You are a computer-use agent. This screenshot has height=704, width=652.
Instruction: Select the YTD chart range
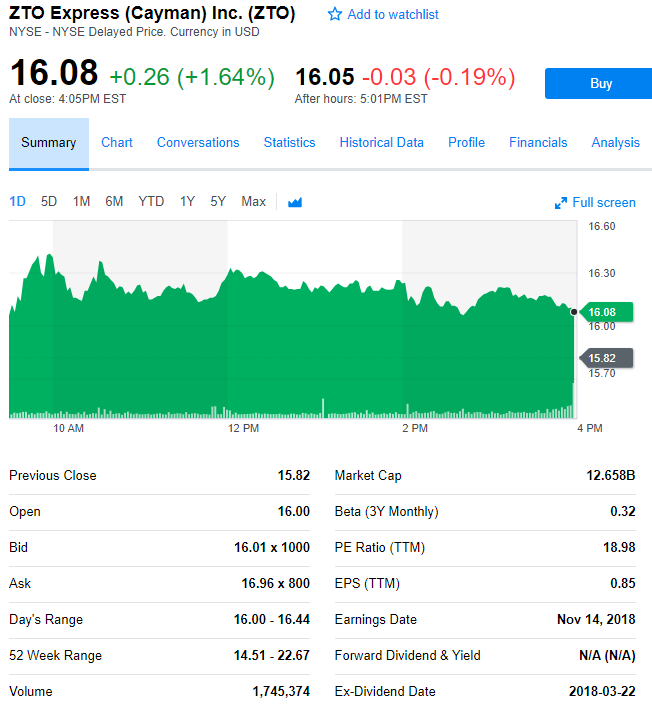[151, 202]
